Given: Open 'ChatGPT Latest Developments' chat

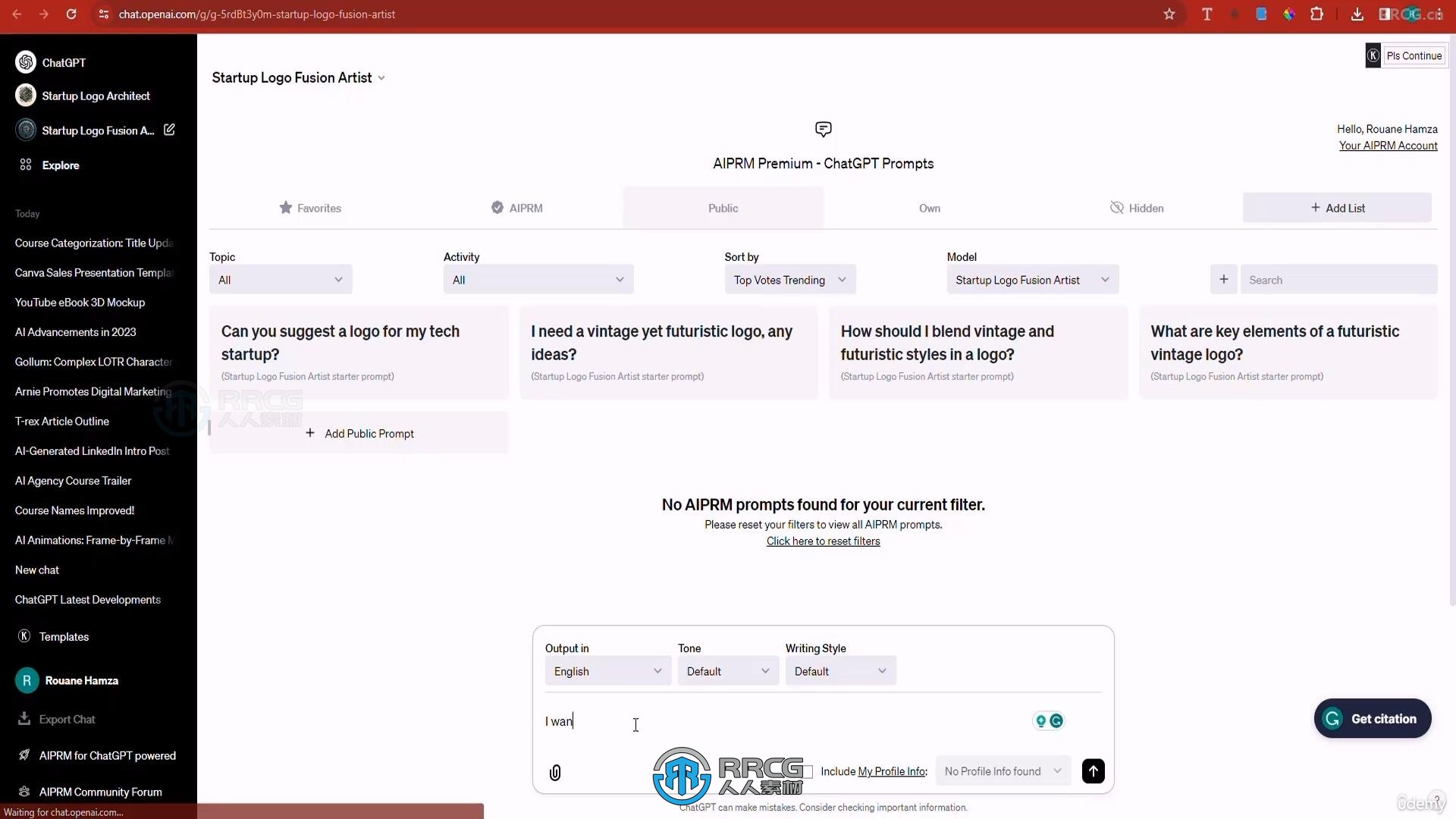Looking at the screenshot, I should point(88,599).
